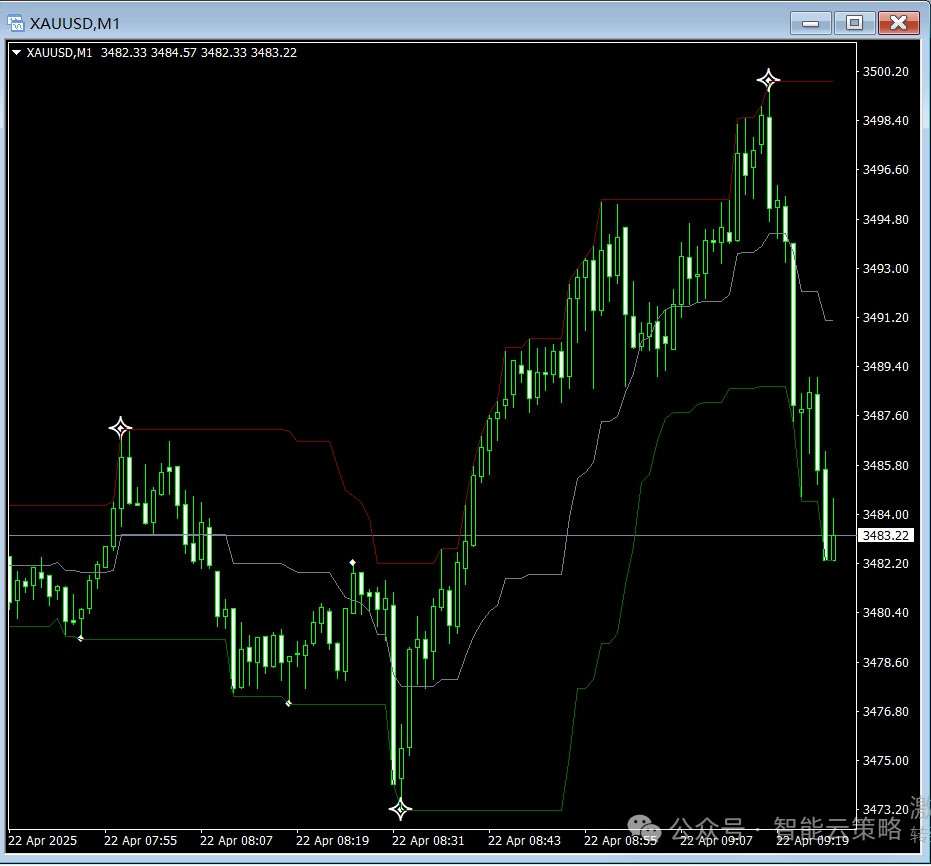
Task: Click the 3493.00 price scale label
Action: point(885,268)
